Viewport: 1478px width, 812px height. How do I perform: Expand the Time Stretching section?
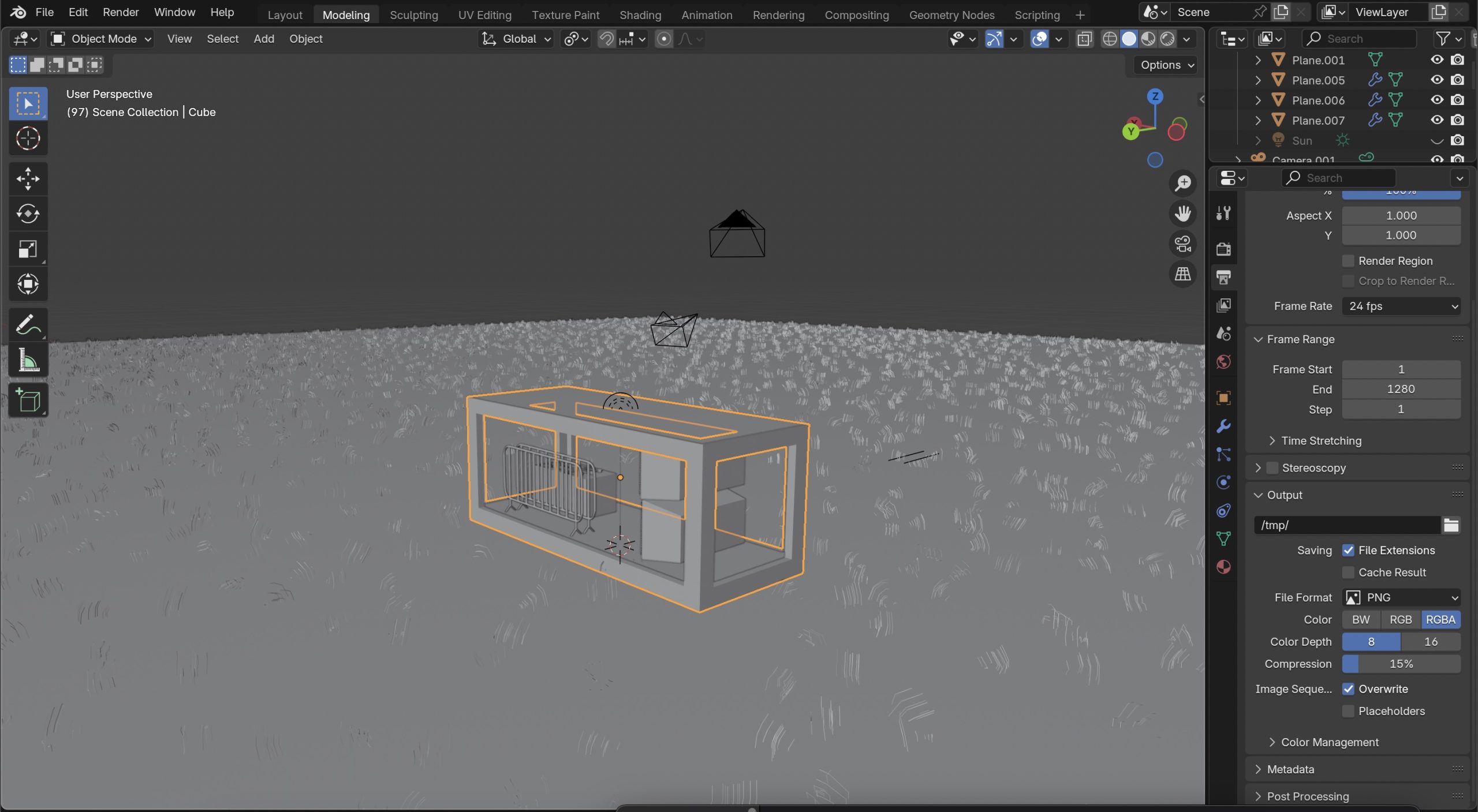click(1321, 441)
